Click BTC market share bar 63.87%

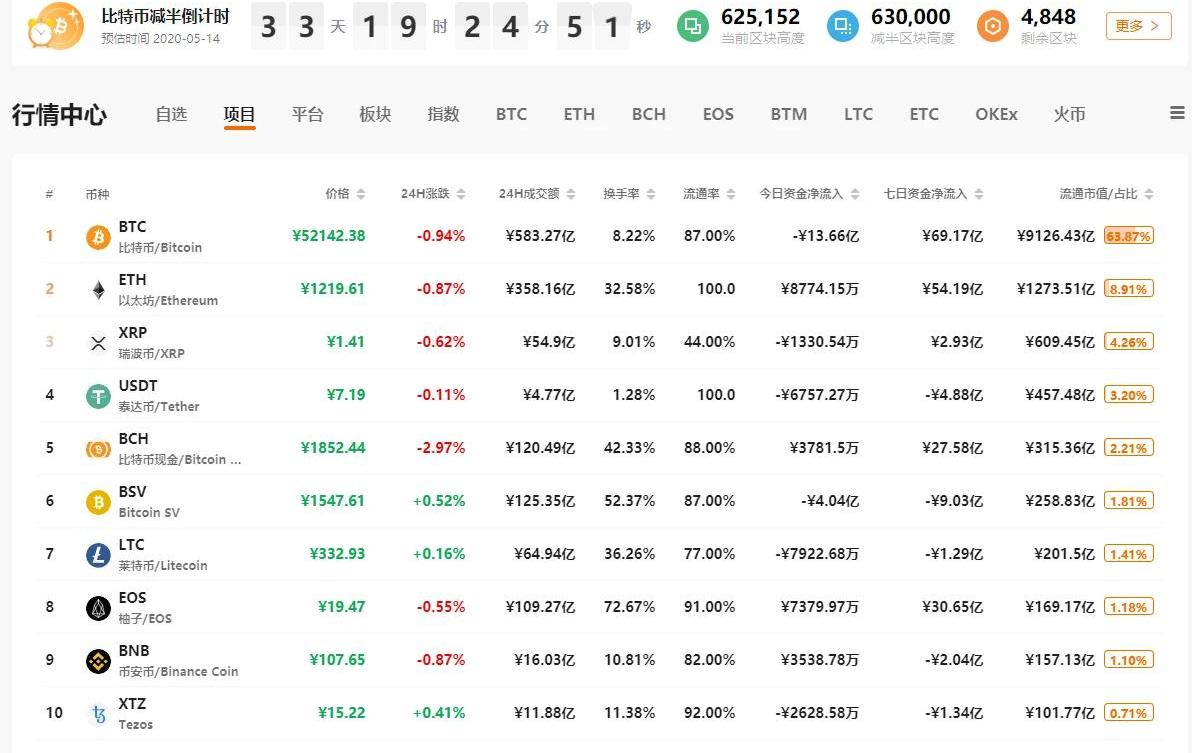coord(1129,236)
